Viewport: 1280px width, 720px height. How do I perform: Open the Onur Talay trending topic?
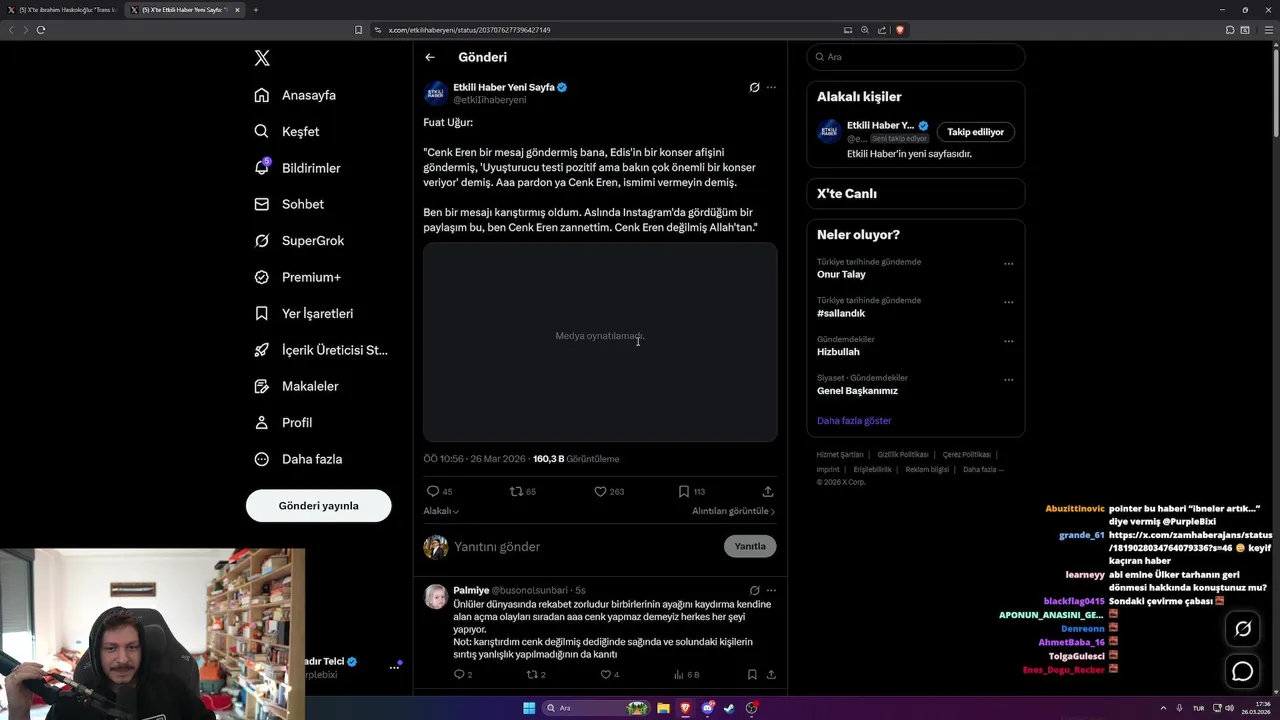tap(841, 274)
